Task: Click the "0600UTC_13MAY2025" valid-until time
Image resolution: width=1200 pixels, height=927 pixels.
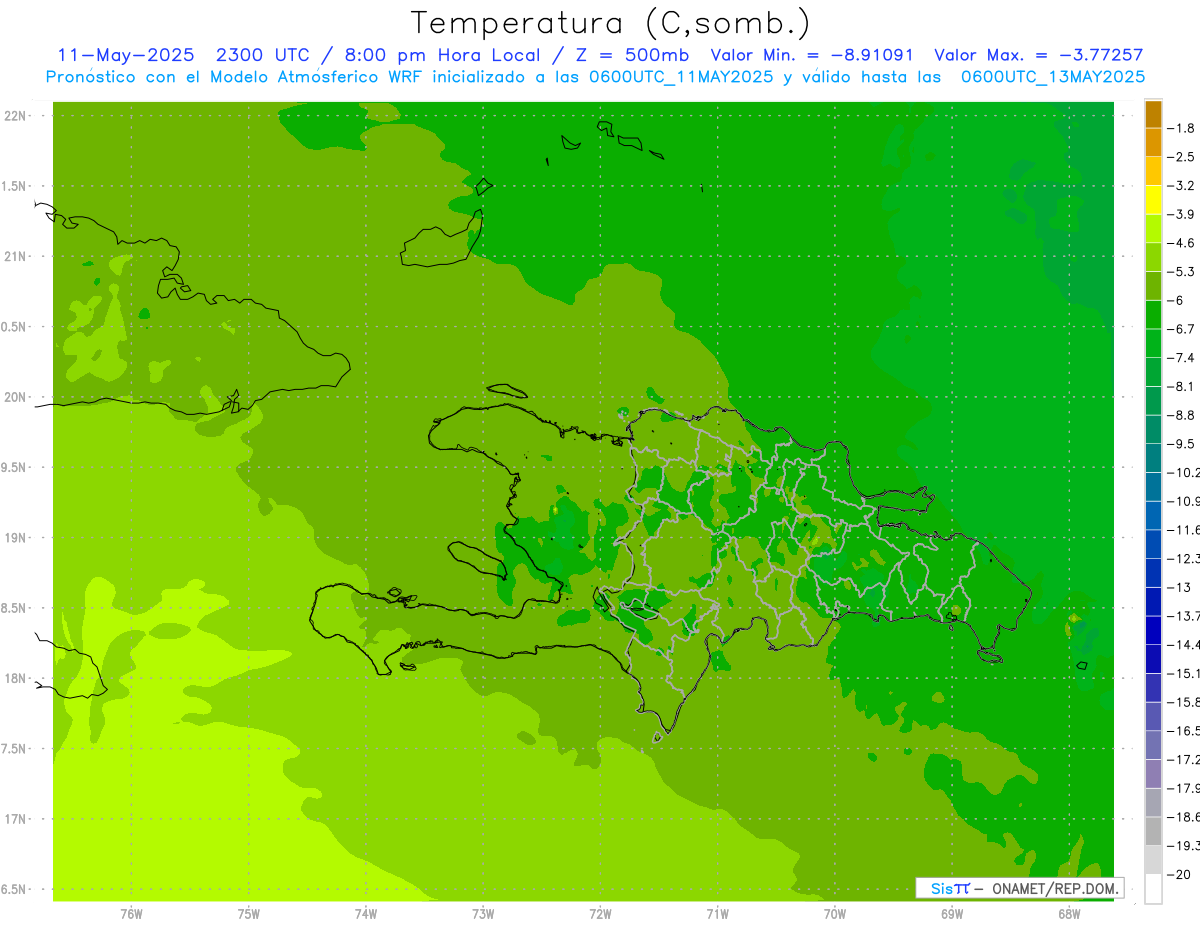Action: tap(1052, 77)
